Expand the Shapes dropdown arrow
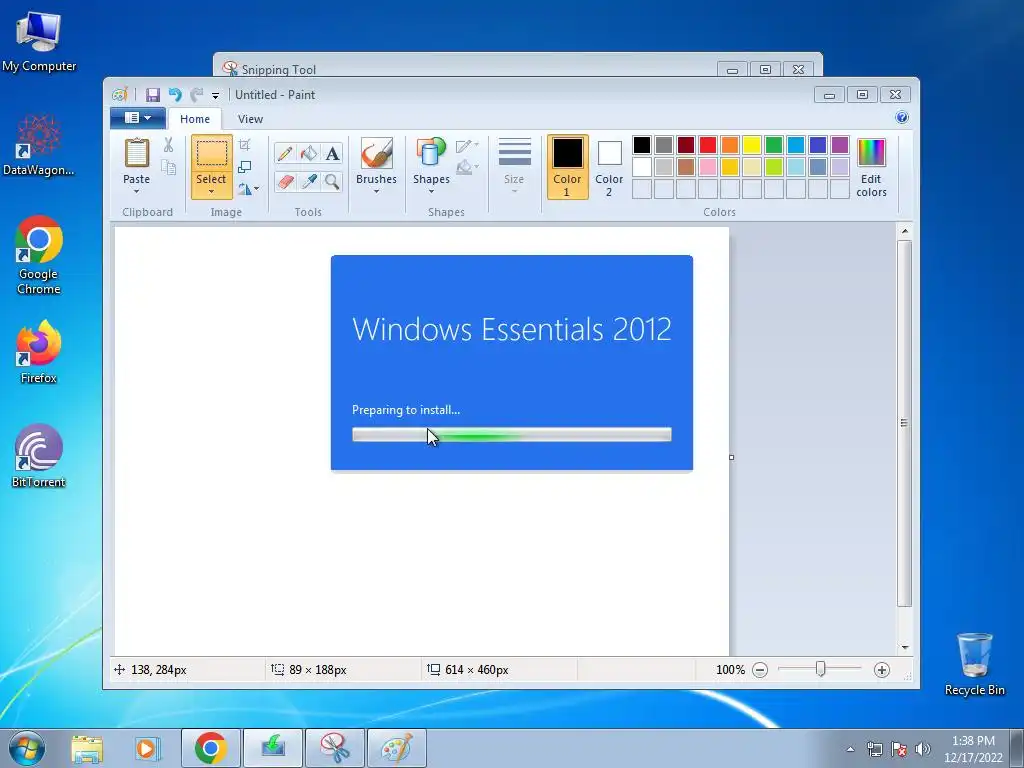 click(x=431, y=192)
